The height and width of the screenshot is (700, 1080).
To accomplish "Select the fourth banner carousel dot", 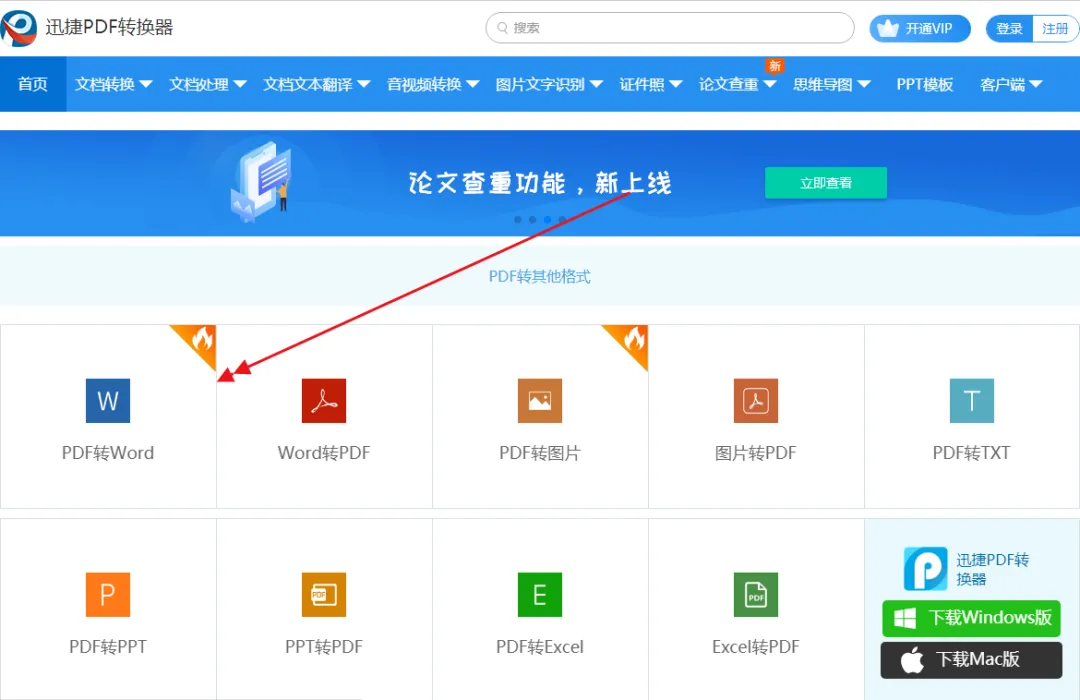I will point(562,220).
